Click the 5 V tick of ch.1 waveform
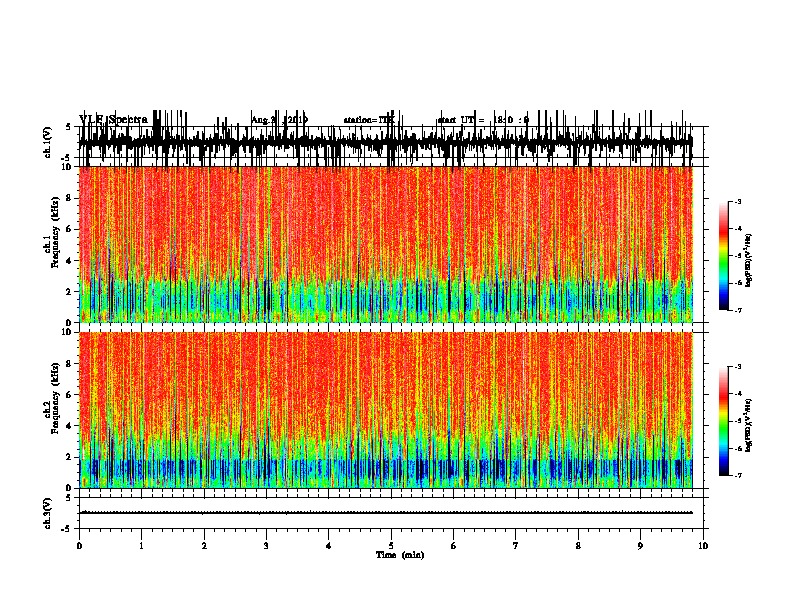 69,127
